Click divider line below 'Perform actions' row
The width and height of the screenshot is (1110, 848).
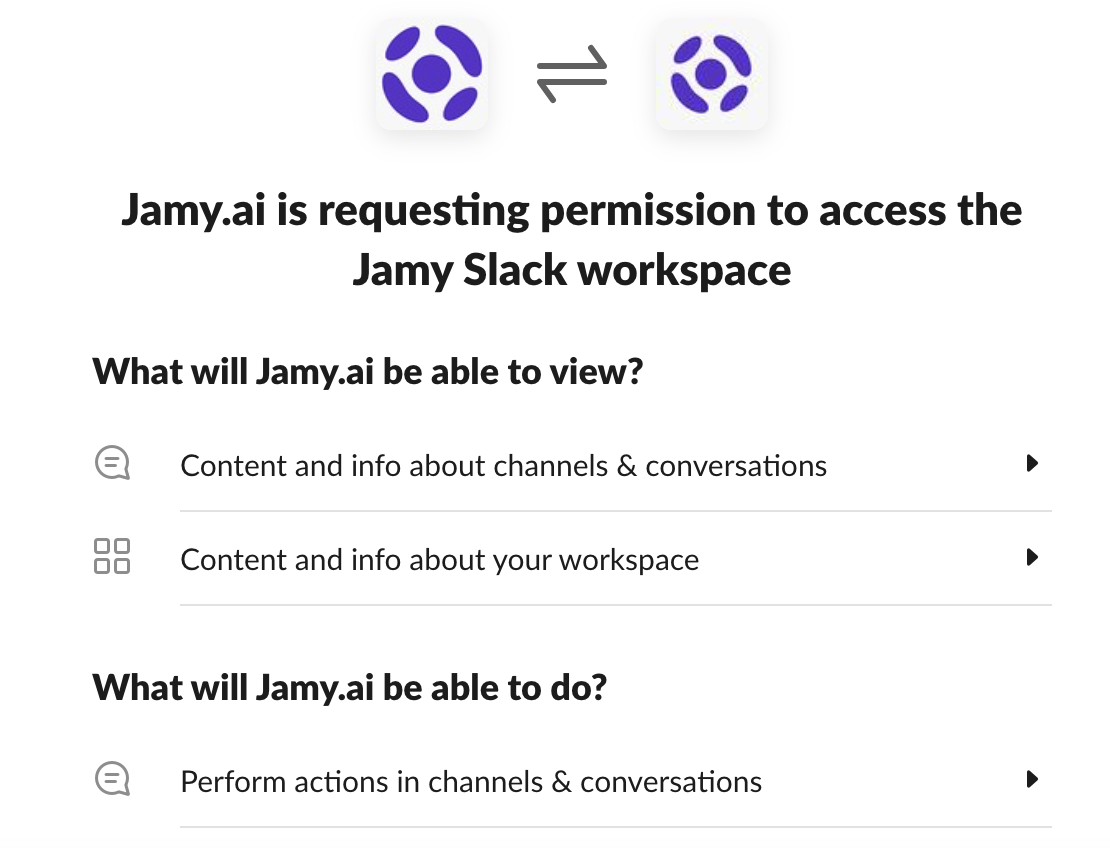(x=615, y=827)
